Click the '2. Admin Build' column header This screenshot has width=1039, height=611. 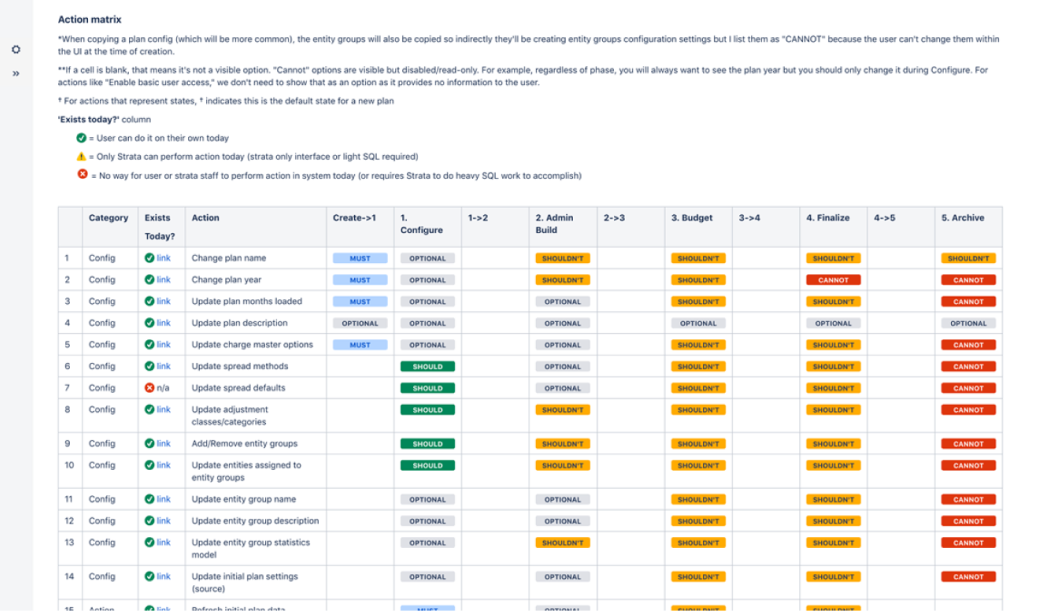[x=555, y=224]
